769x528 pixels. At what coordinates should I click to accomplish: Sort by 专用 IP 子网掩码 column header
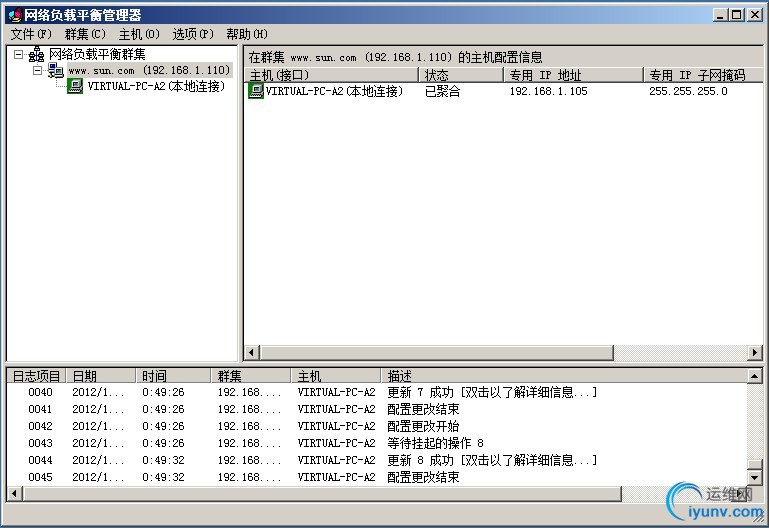pos(703,75)
